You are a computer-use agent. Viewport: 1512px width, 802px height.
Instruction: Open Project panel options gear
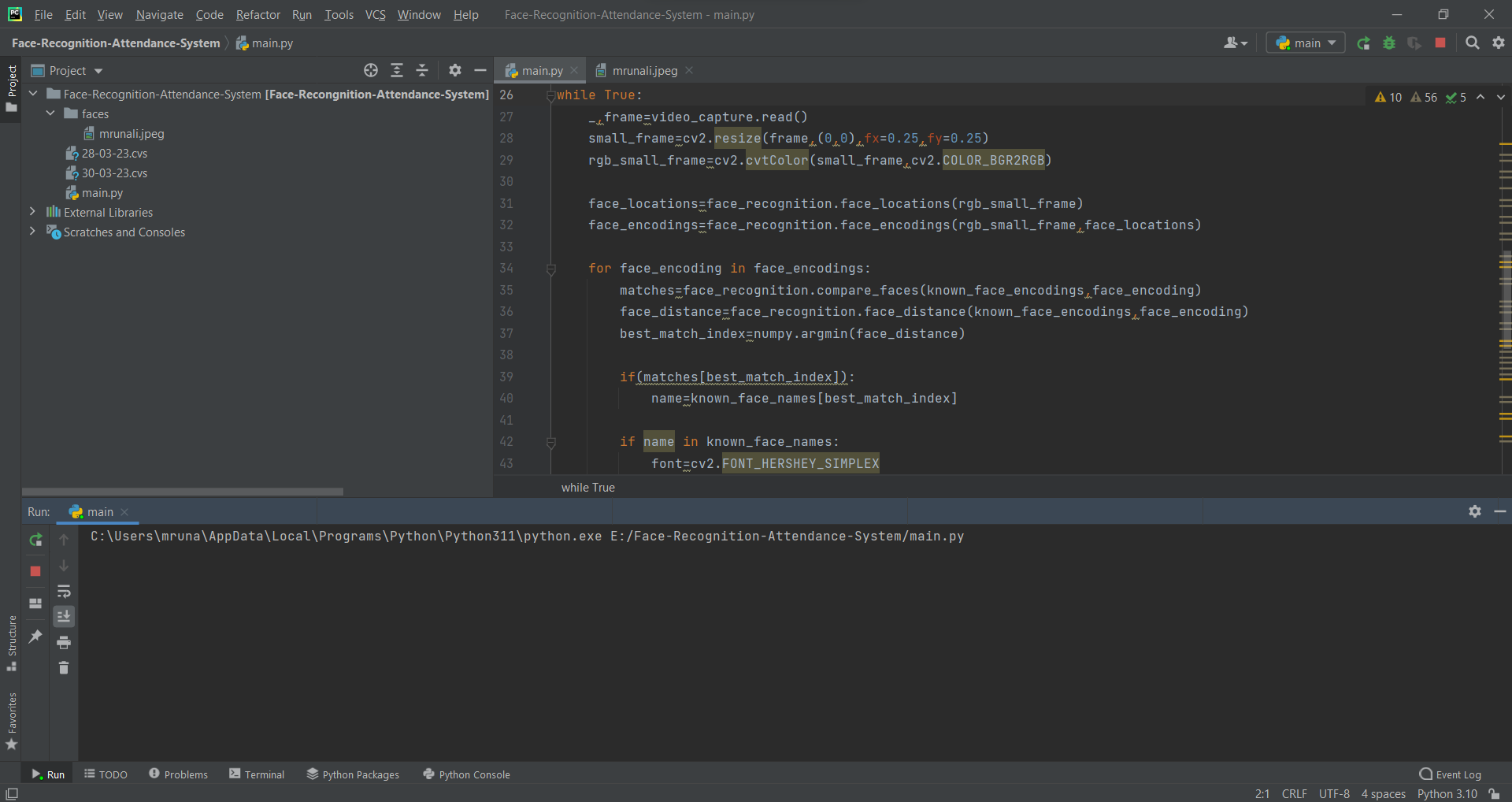pyautogui.click(x=454, y=70)
